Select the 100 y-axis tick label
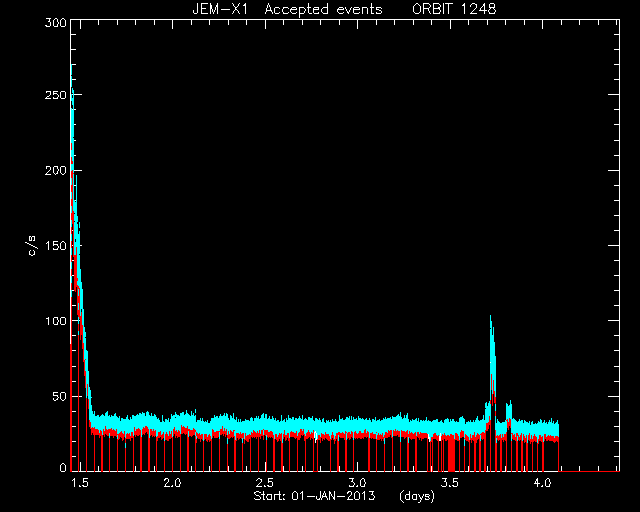 pyautogui.click(x=56, y=321)
